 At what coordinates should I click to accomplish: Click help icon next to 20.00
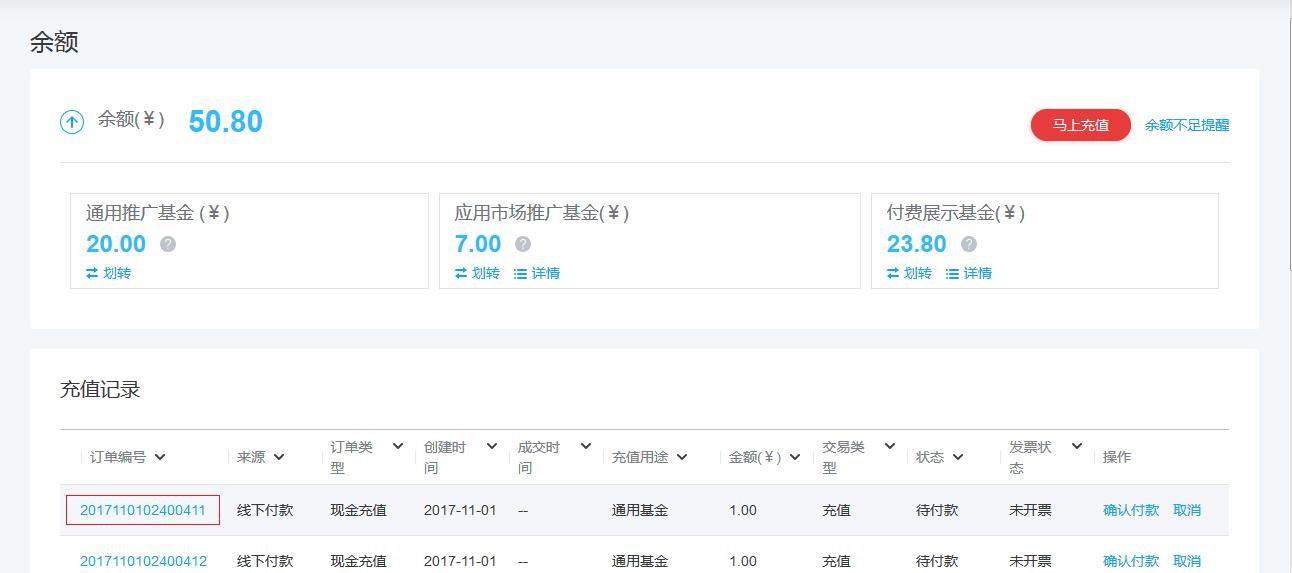pos(168,244)
